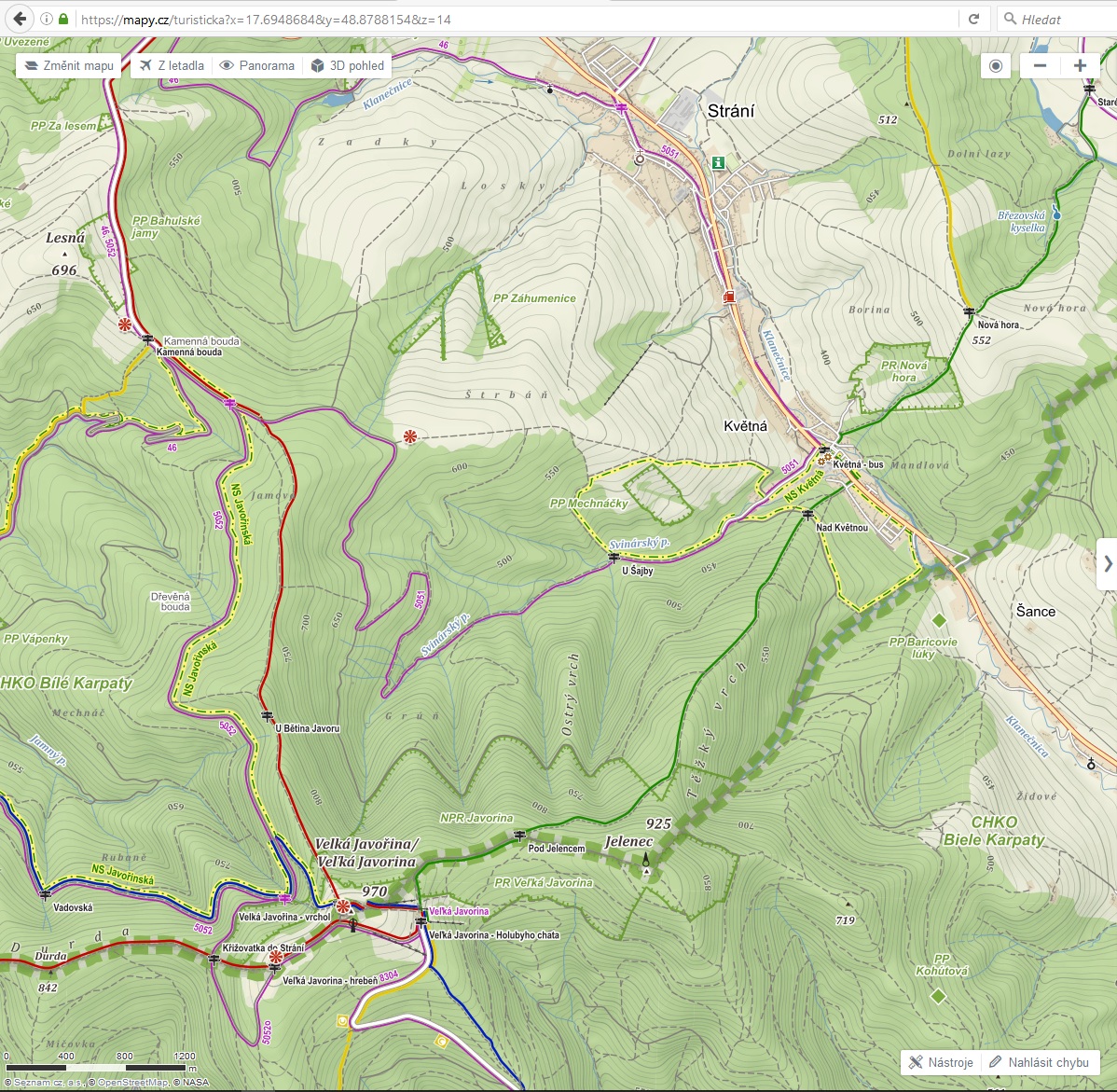
Task: Zoom in with the plus button
Action: coord(1080,65)
